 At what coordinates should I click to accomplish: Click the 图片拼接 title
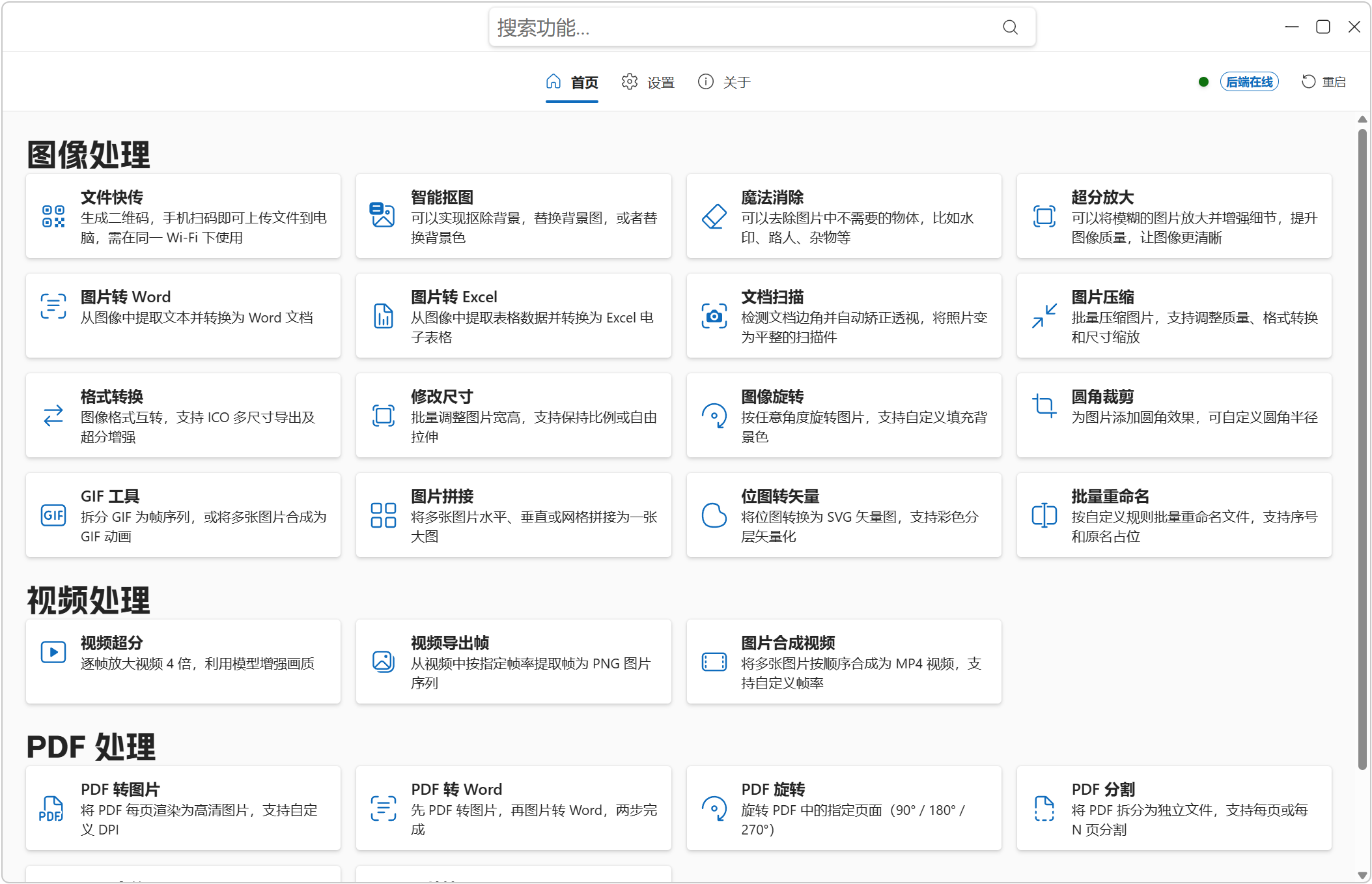[442, 496]
